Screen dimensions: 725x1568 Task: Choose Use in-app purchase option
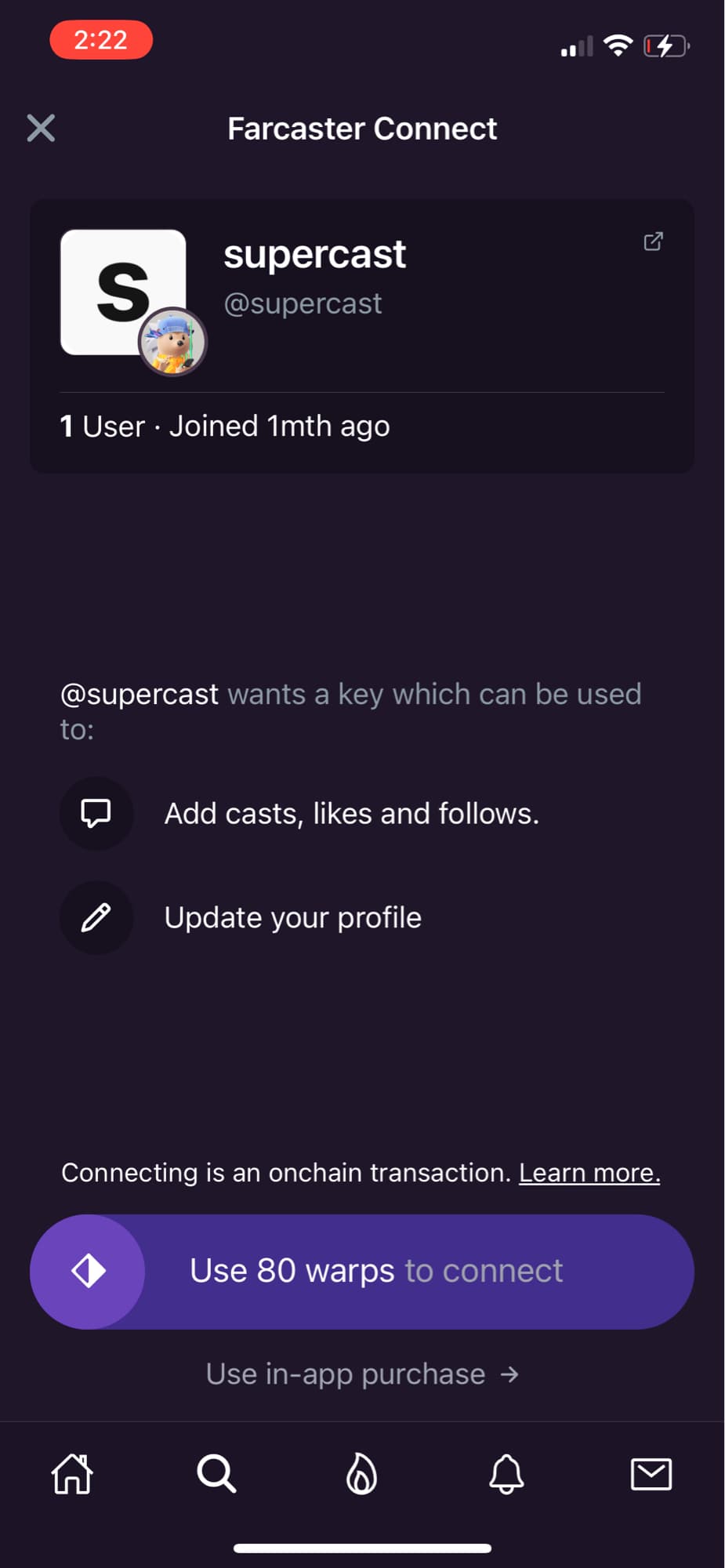362,1374
